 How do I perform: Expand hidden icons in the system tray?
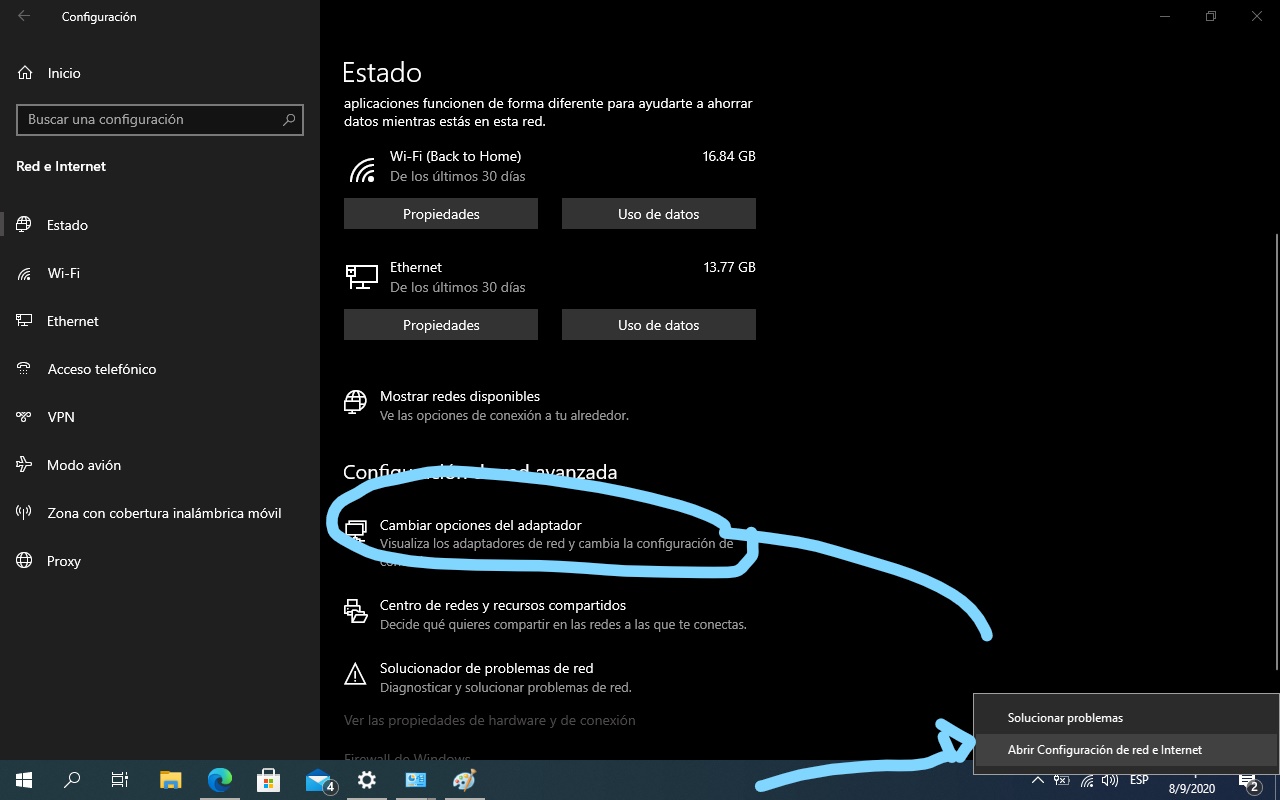[x=1038, y=780]
